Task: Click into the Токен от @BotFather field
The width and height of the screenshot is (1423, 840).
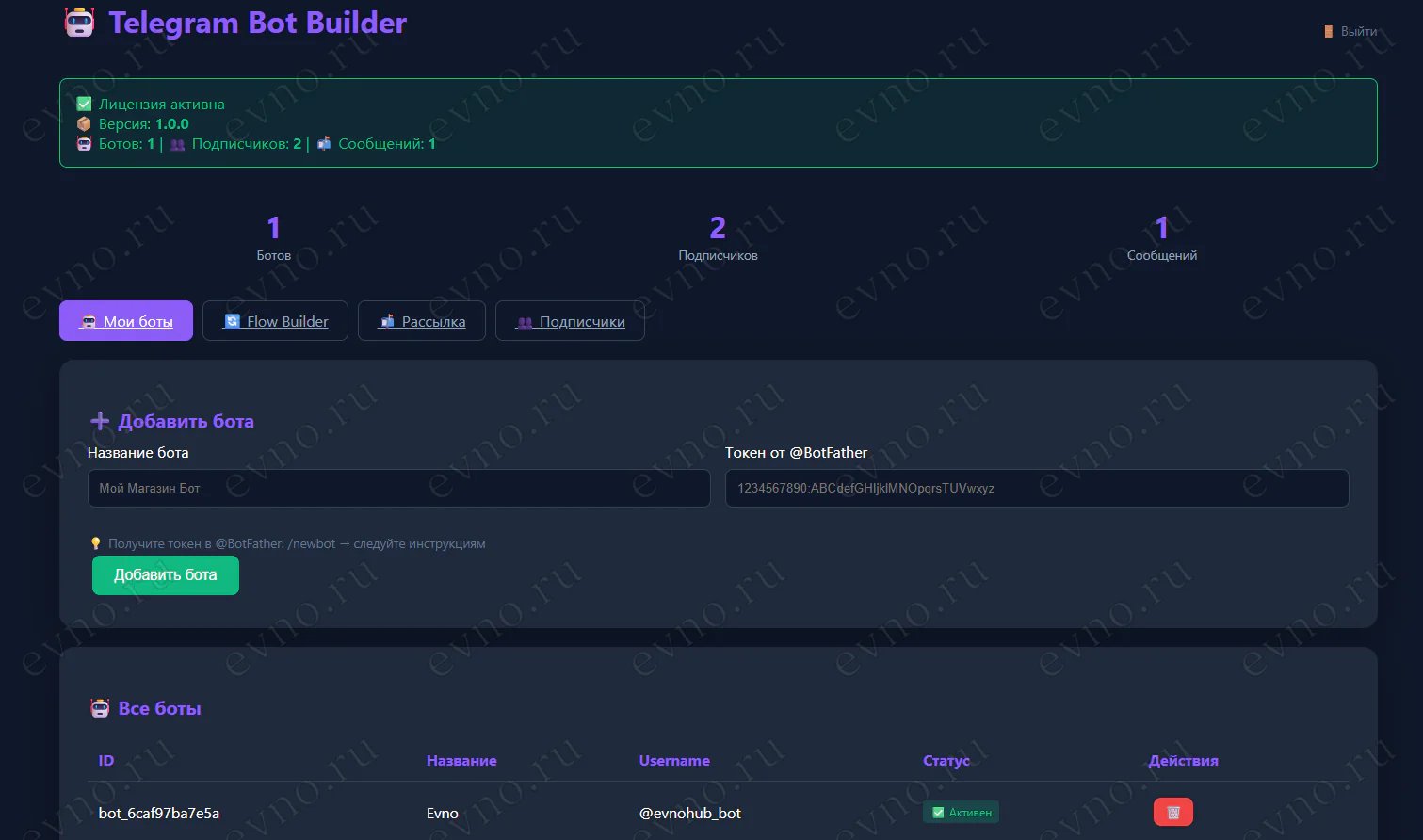Action: 1036,489
